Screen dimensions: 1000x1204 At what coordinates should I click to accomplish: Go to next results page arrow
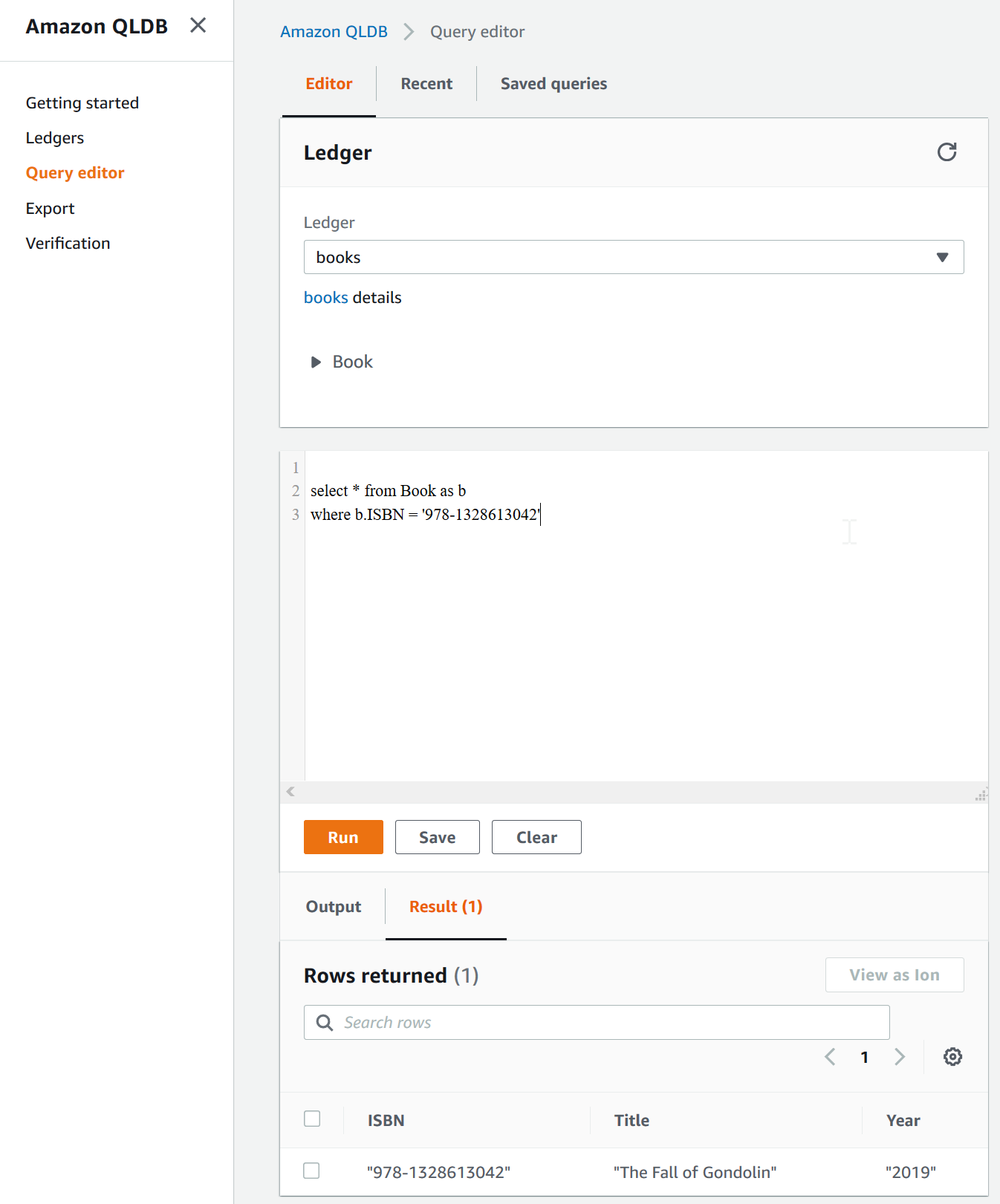pos(900,1057)
